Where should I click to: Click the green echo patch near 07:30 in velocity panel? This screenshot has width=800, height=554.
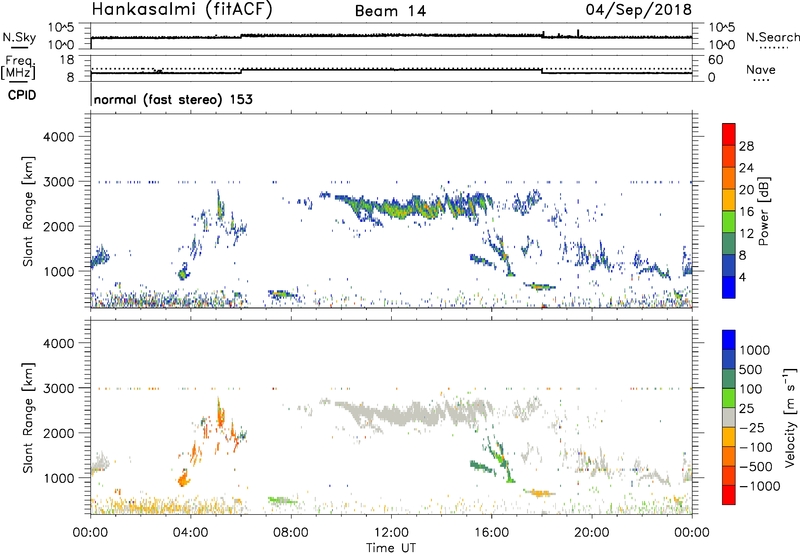click(282, 500)
